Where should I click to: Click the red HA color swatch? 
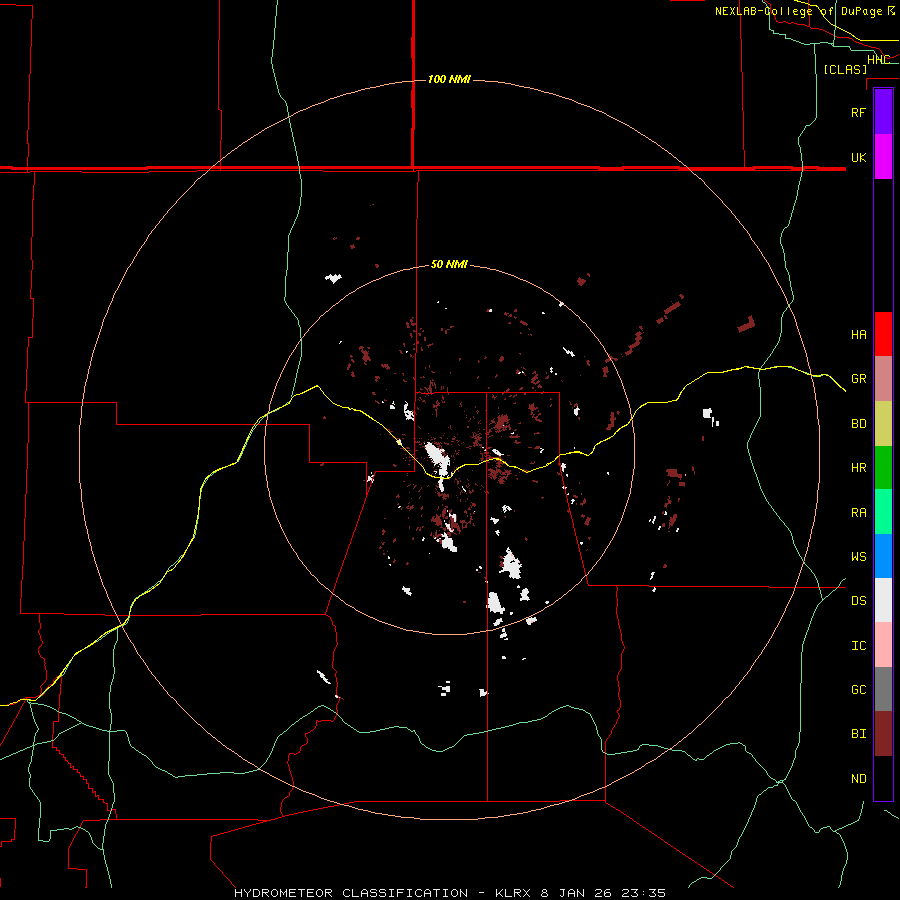point(883,334)
